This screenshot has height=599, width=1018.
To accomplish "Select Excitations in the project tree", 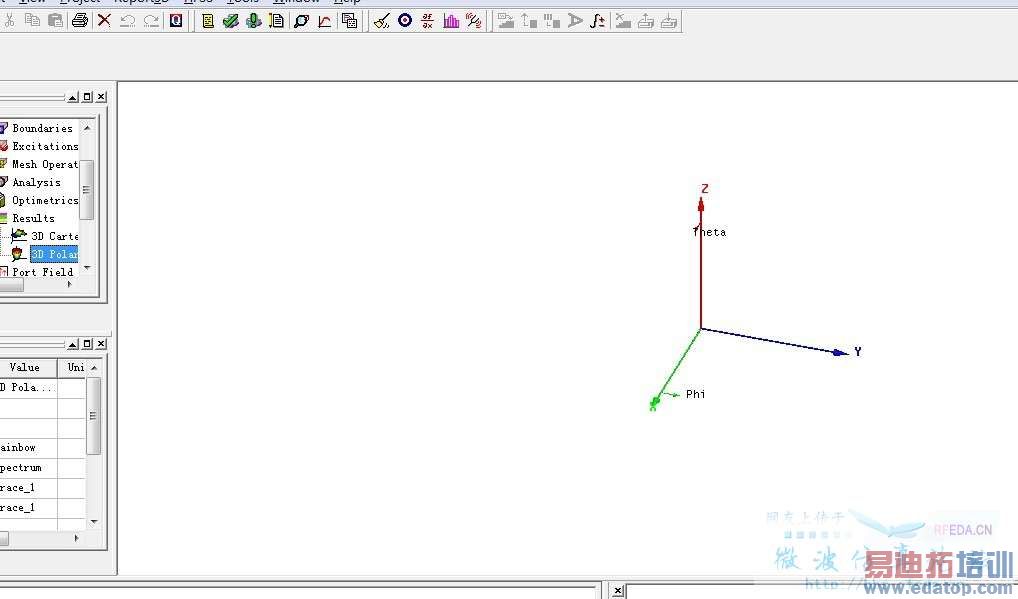I will [45, 147].
